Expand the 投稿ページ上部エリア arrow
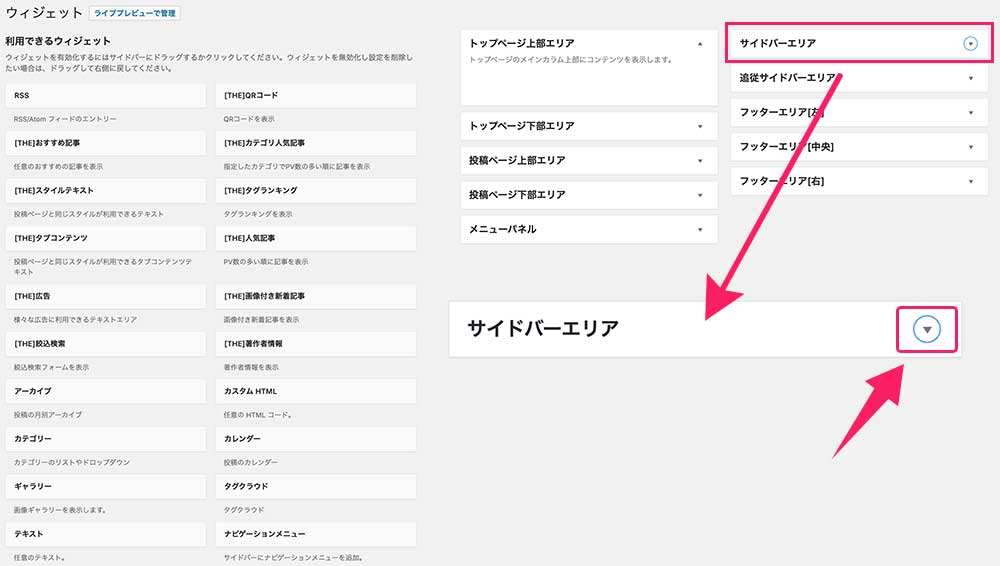1000x566 pixels. pos(700,161)
